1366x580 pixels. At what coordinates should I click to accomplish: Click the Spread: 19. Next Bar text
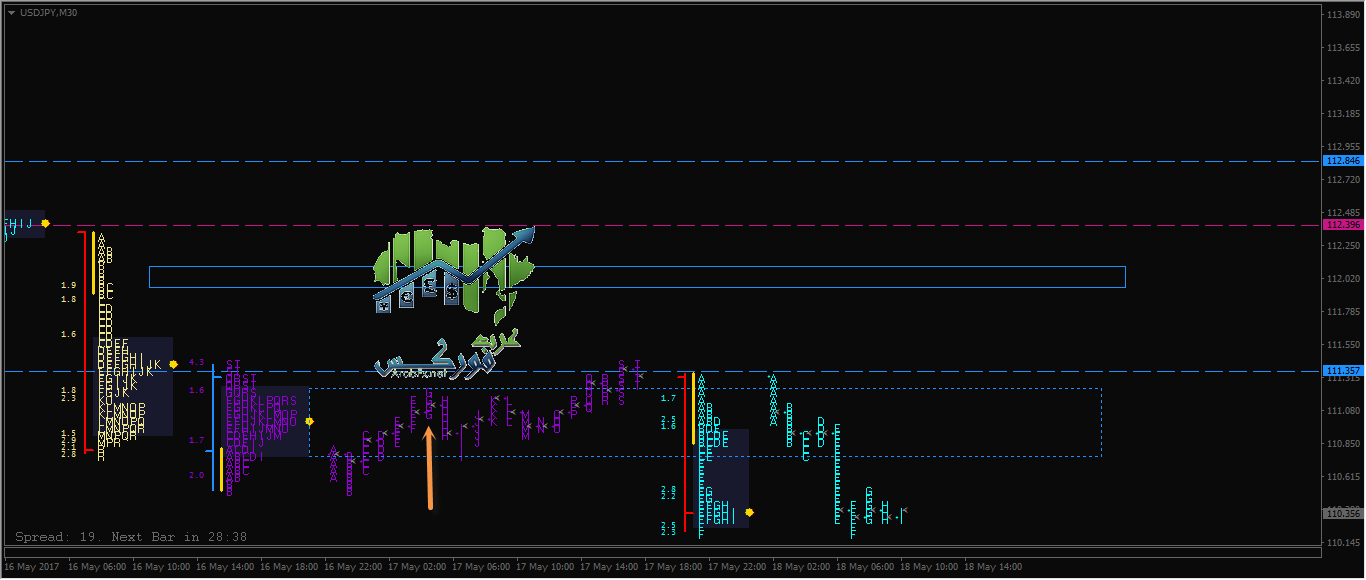[x=131, y=537]
